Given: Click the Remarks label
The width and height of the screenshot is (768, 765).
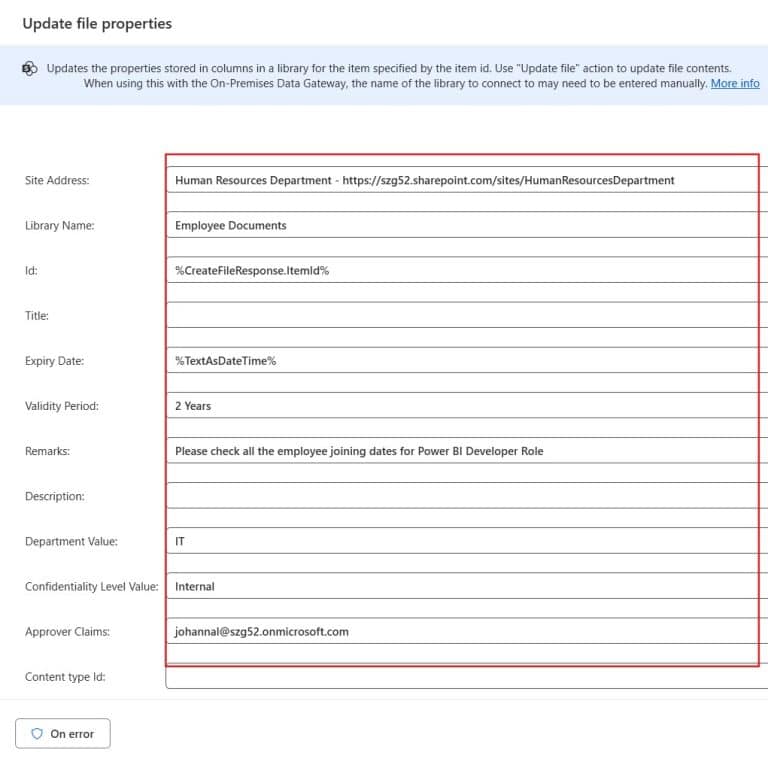Looking at the screenshot, I should 47,451.
